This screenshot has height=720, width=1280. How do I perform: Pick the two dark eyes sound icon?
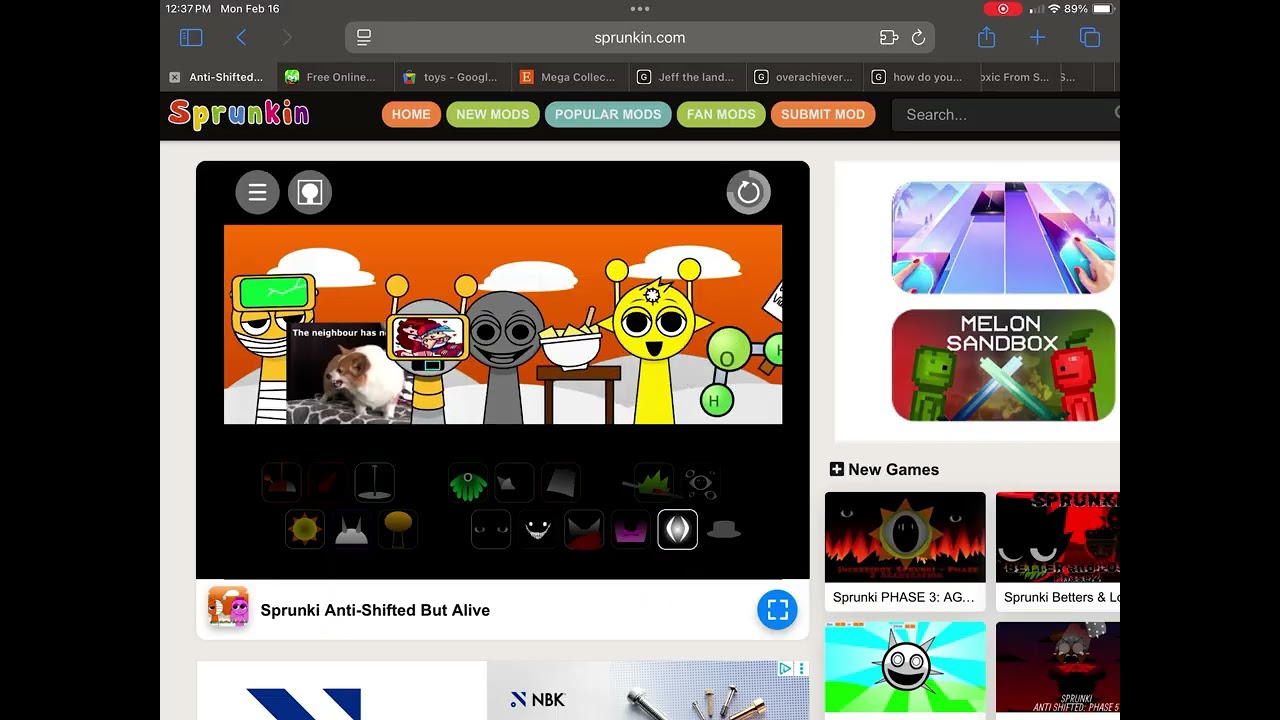[491, 529]
